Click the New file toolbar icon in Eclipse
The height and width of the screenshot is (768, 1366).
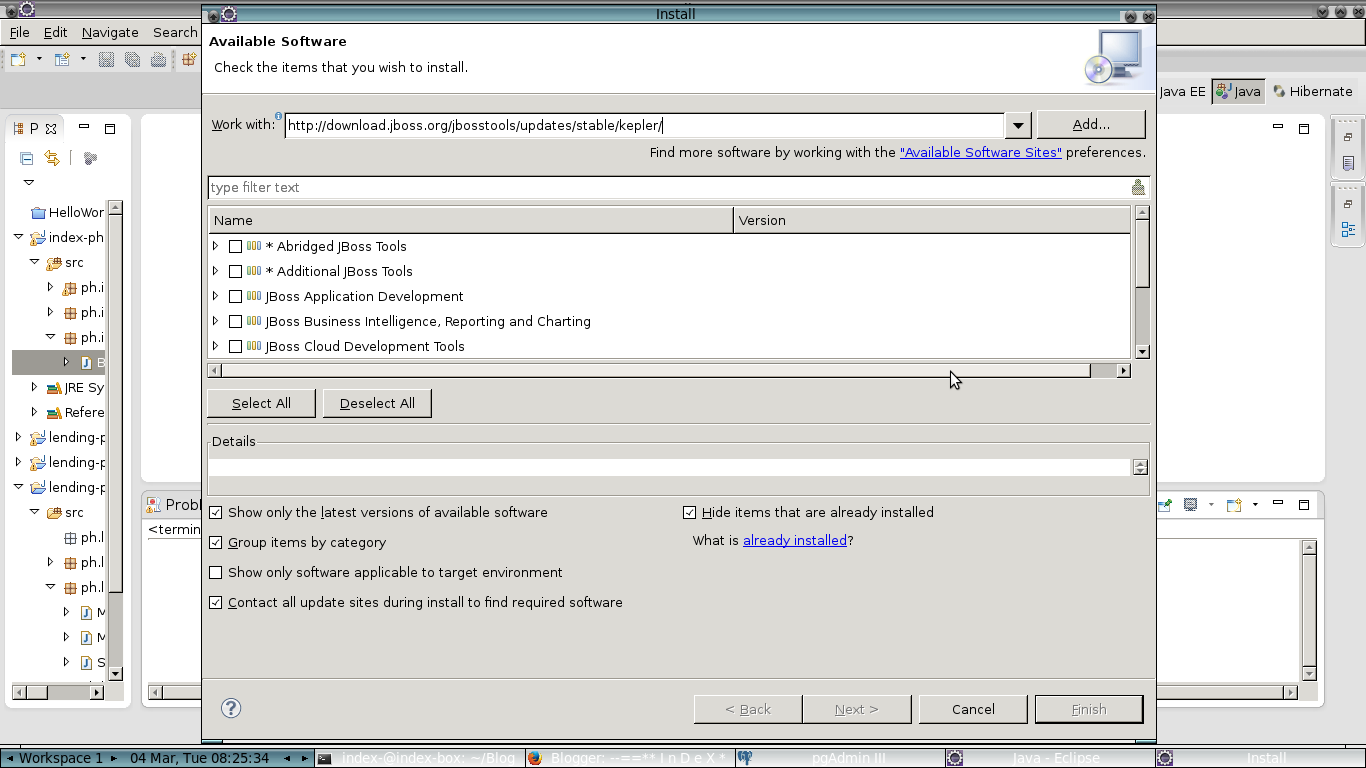[x=18, y=60]
